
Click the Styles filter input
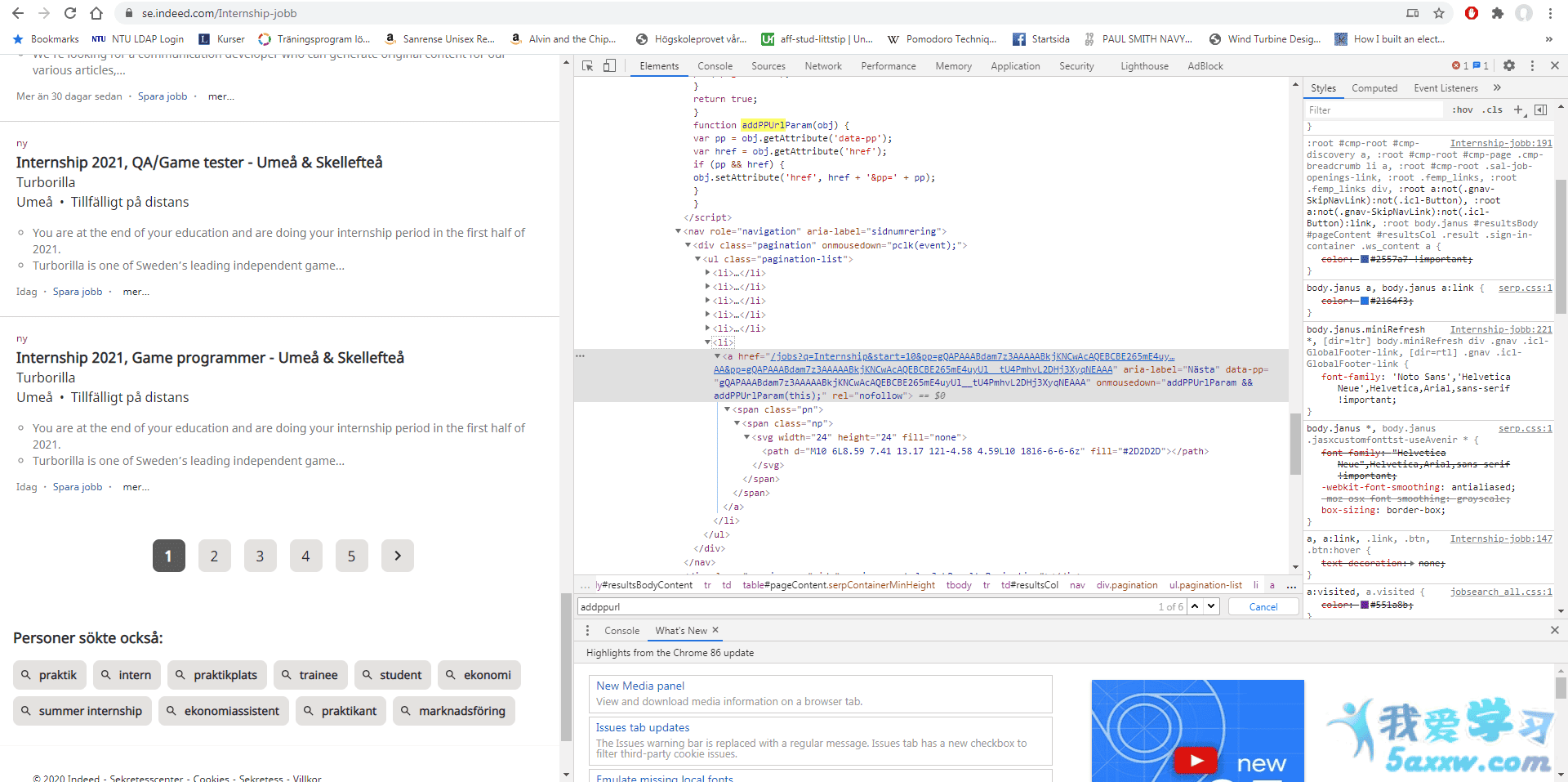point(1374,109)
